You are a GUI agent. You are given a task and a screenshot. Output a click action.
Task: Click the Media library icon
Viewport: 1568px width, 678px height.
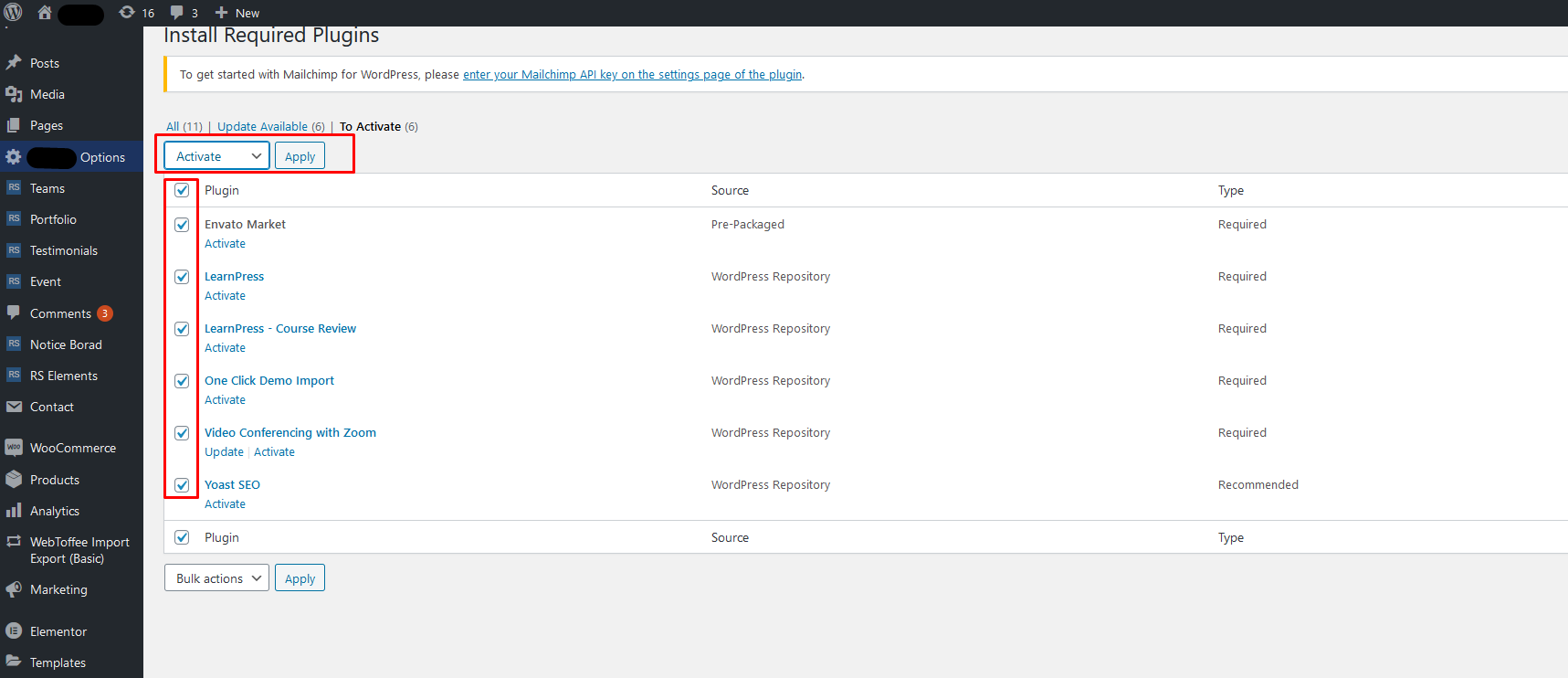14,94
